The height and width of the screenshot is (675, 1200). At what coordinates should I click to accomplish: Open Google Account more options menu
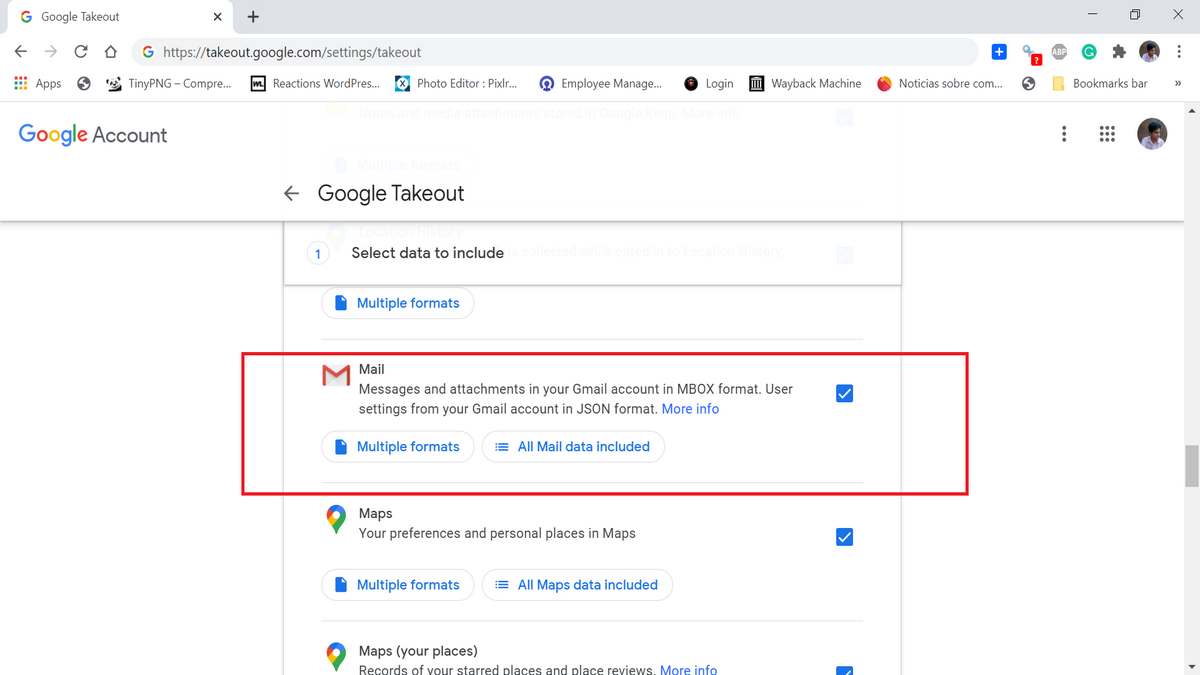(1064, 134)
